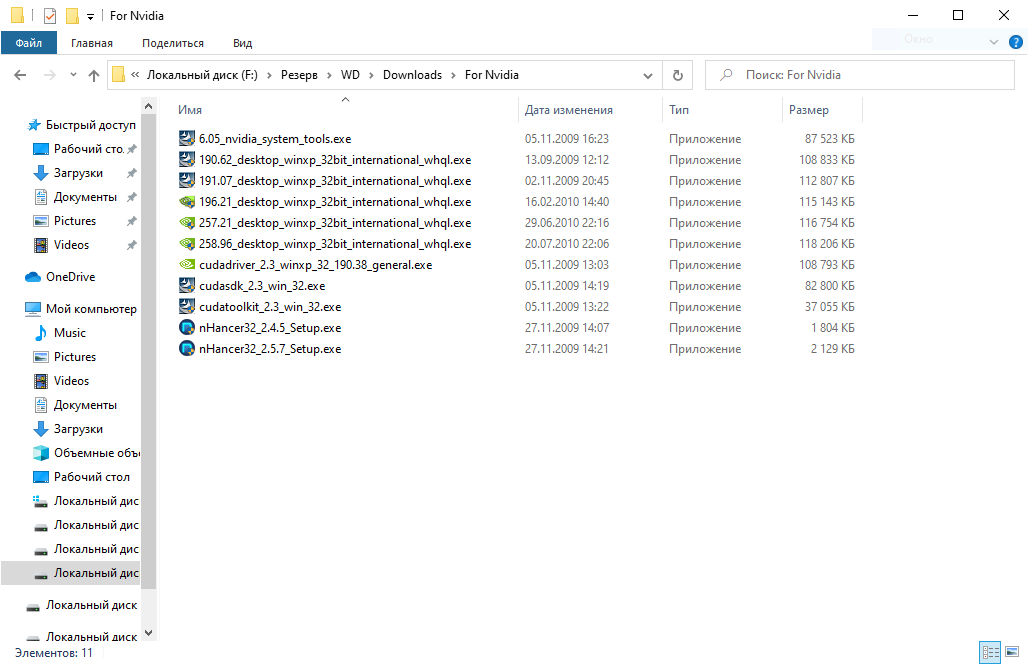The height and width of the screenshot is (665, 1028).
Task: Click the New folder quick access icon
Action: [73, 15]
